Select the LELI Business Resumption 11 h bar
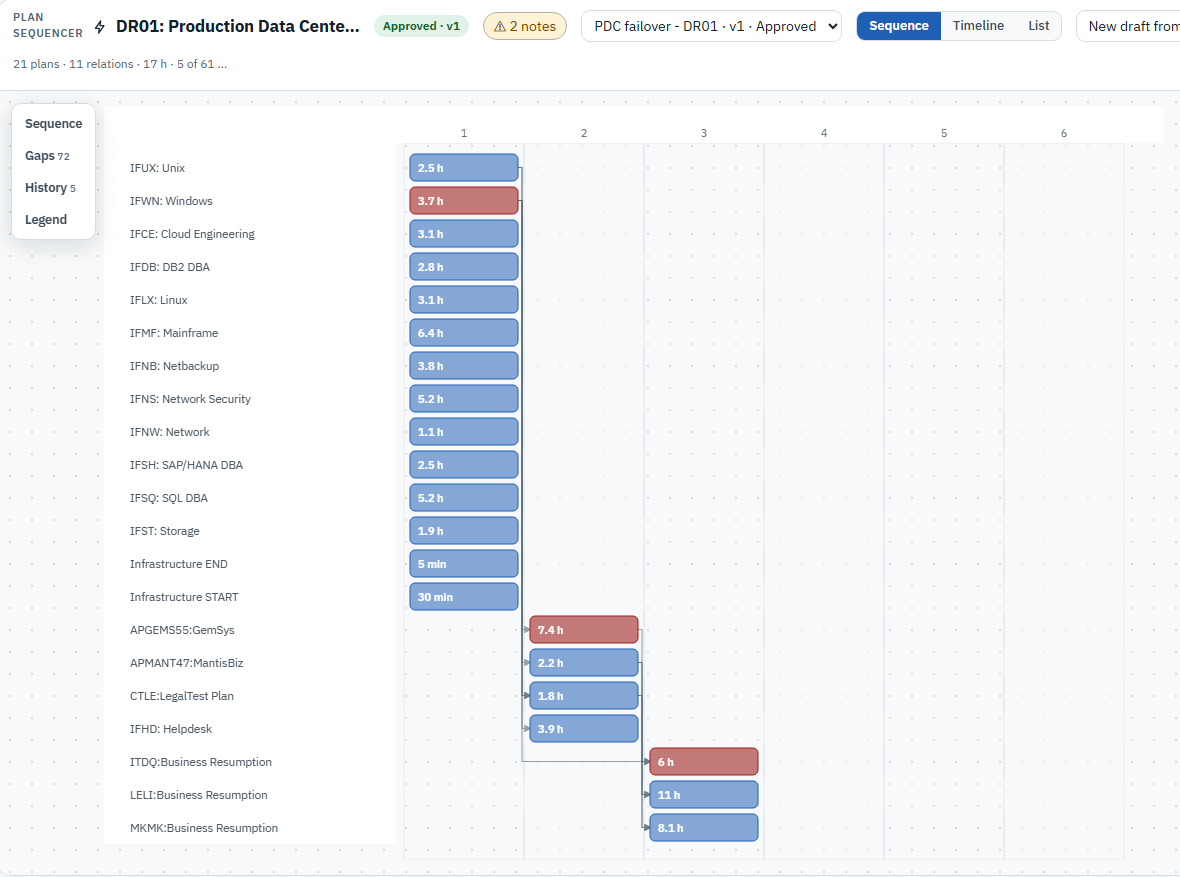The image size is (1180, 877). [x=704, y=795]
